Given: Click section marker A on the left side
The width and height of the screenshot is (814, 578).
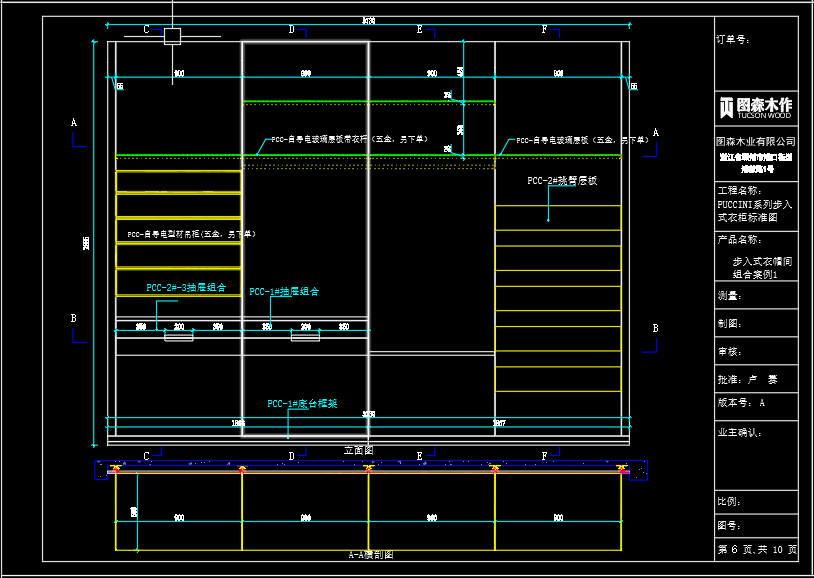Looking at the screenshot, I should point(74,123).
